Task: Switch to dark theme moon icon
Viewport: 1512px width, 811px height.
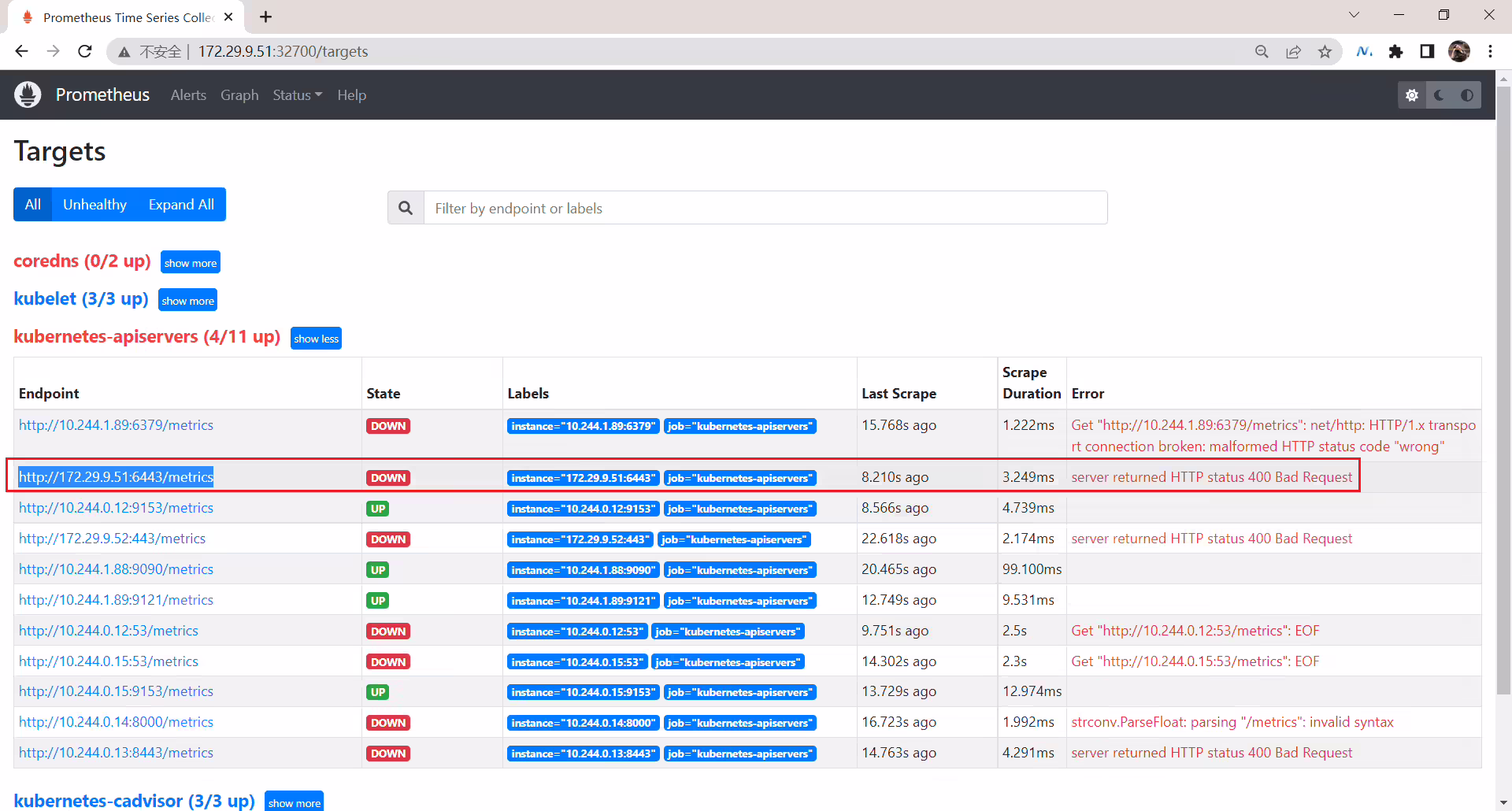Action: tap(1440, 95)
